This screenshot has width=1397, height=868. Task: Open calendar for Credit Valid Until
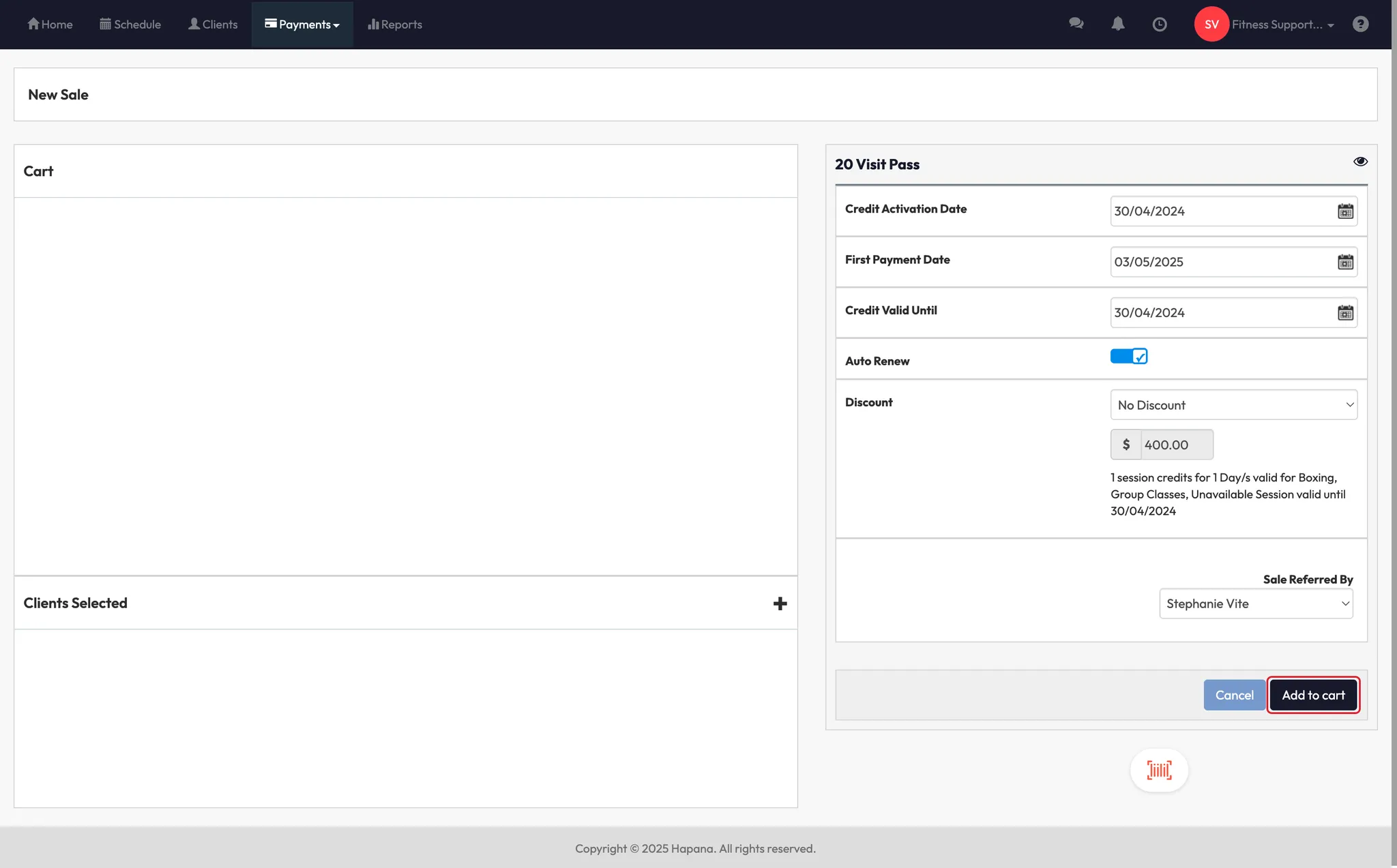tap(1344, 313)
